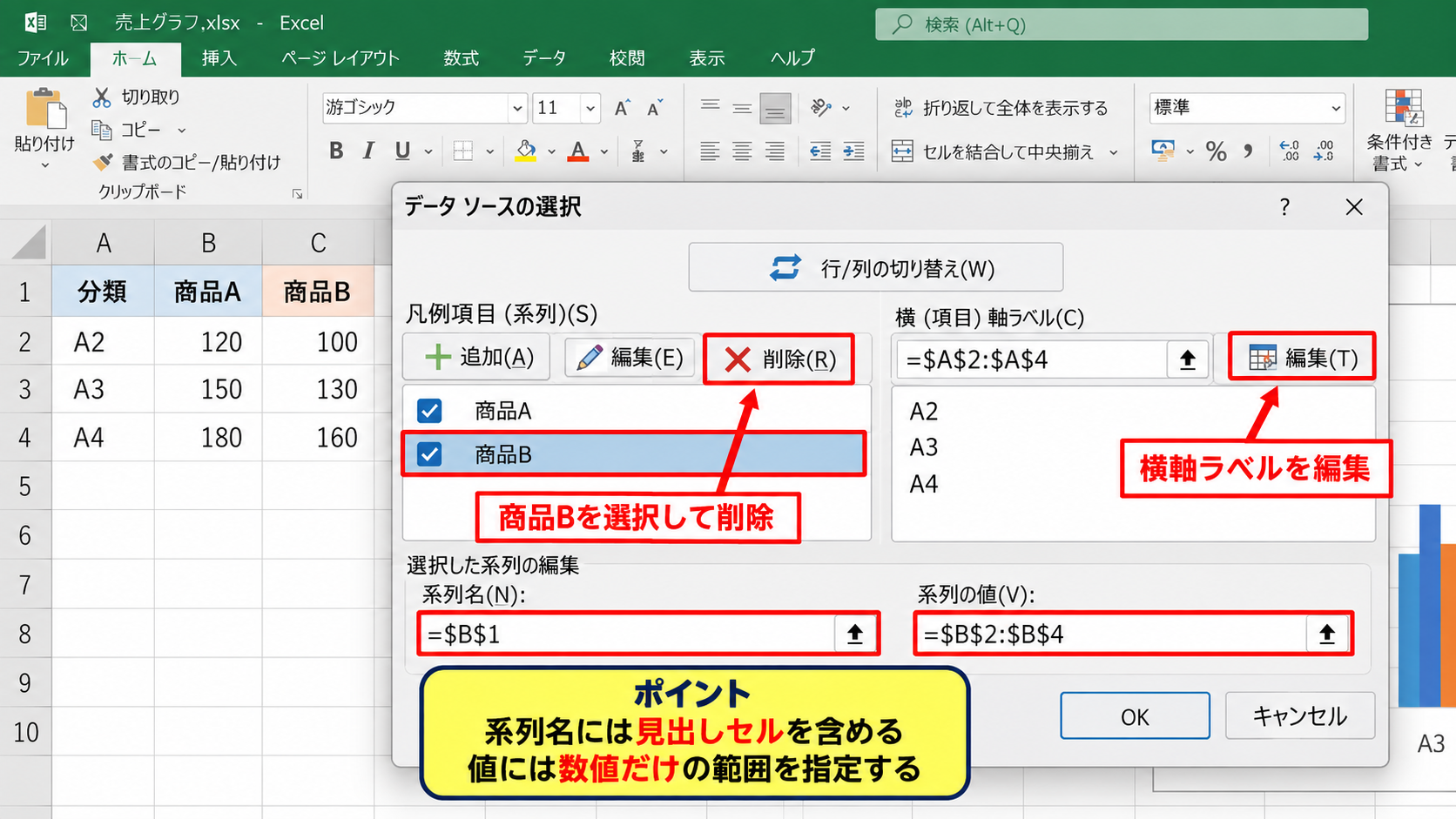The image size is (1456, 819).
Task: Click the 行/列の切り替え(W) button
Action: coord(876,267)
